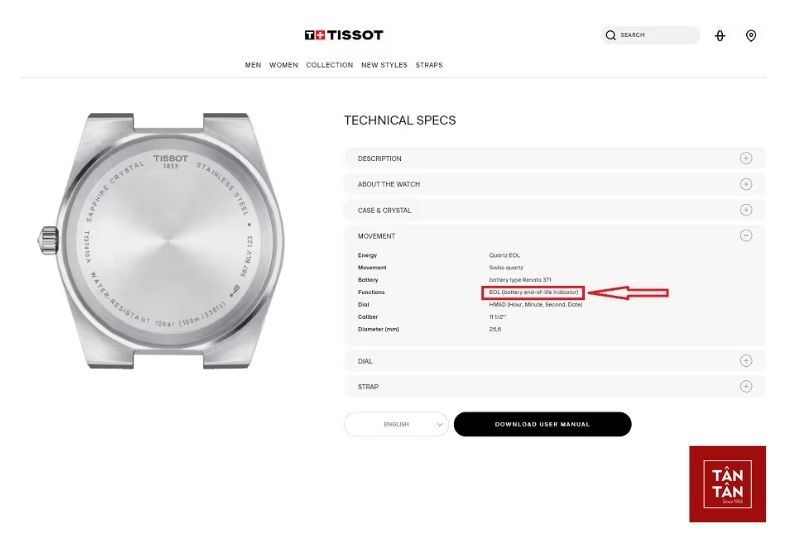Viewport: 800px width, 553px height.
Task: Collapse Movement section with minus icon
Action: 746,236
